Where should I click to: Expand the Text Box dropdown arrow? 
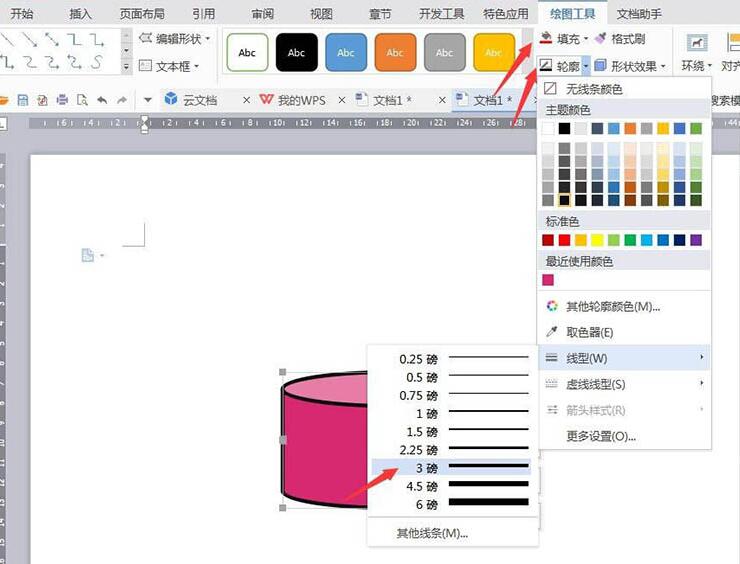196,66
